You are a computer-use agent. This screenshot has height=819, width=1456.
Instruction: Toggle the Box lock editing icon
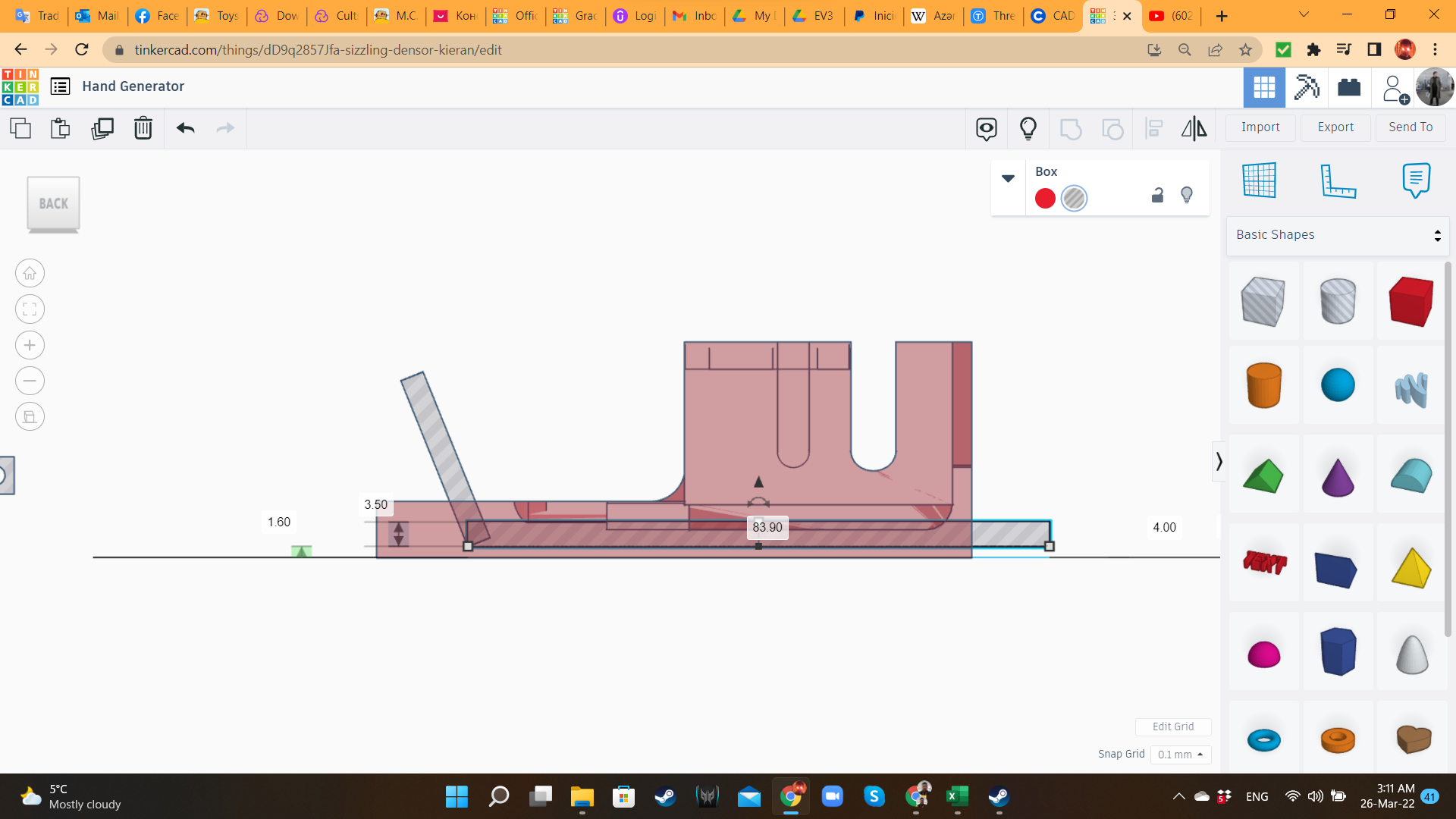pyautogui.click(x=1157, y=196)
